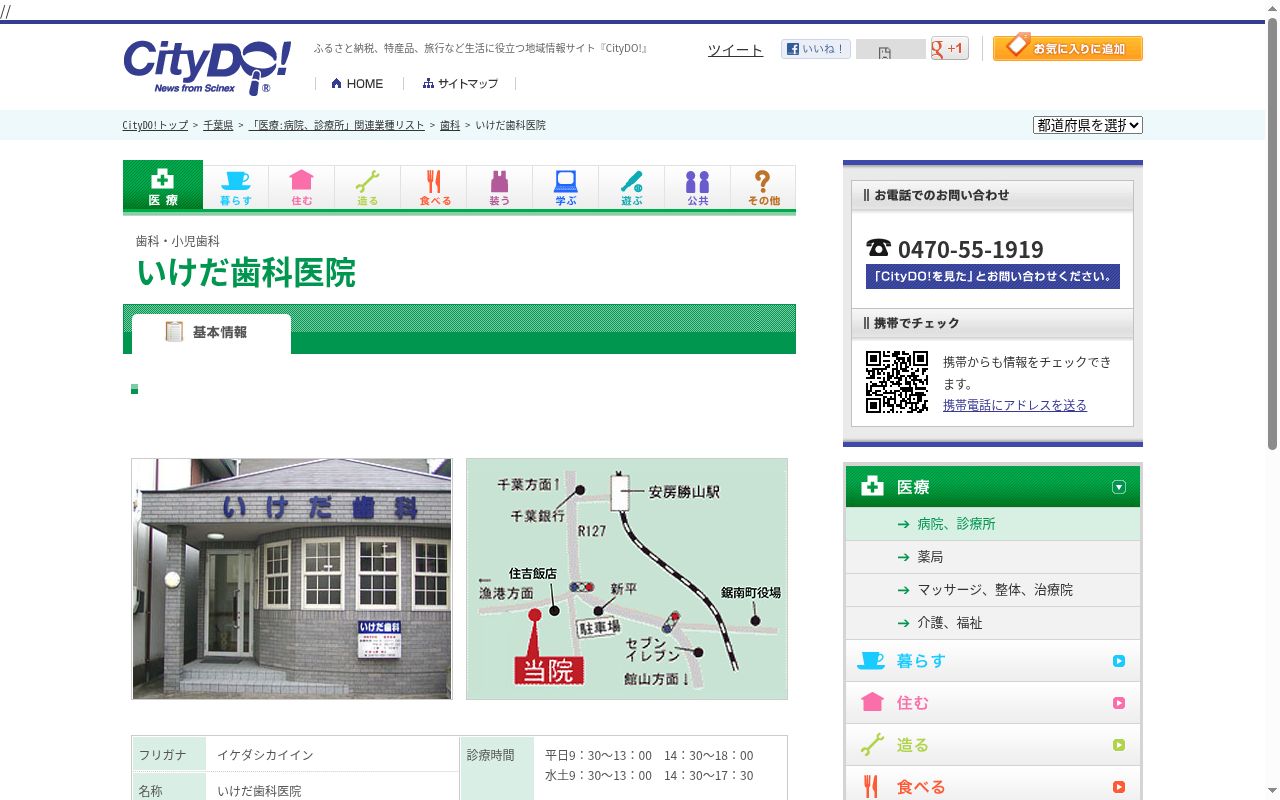
Task: Click the access map image
Action: (x=627, y=579)
